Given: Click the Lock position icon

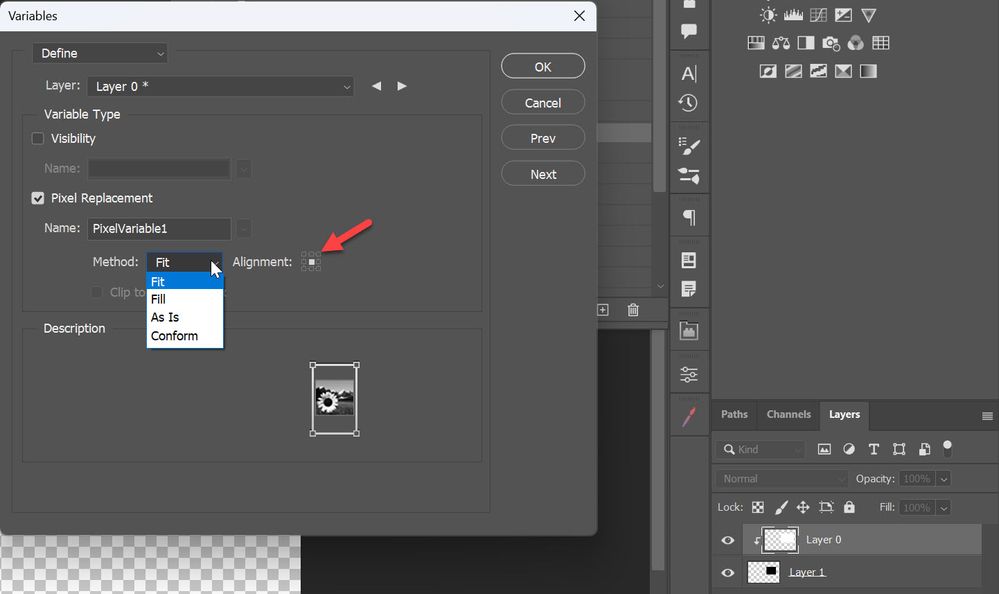Looking at the screenshot, I should click(x=803, y=507).
